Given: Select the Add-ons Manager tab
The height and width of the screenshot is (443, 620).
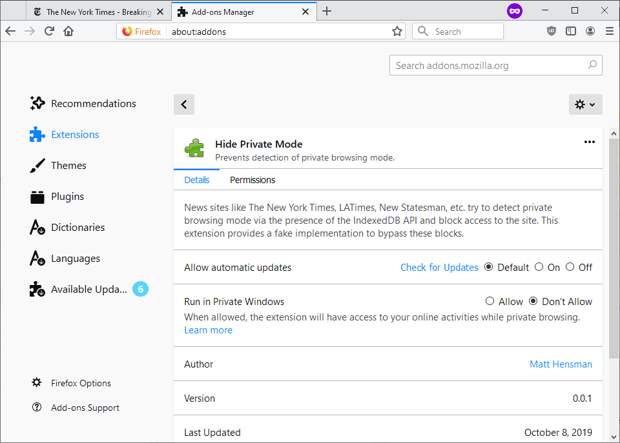Looking at the screenshot, I should [243, 12].
